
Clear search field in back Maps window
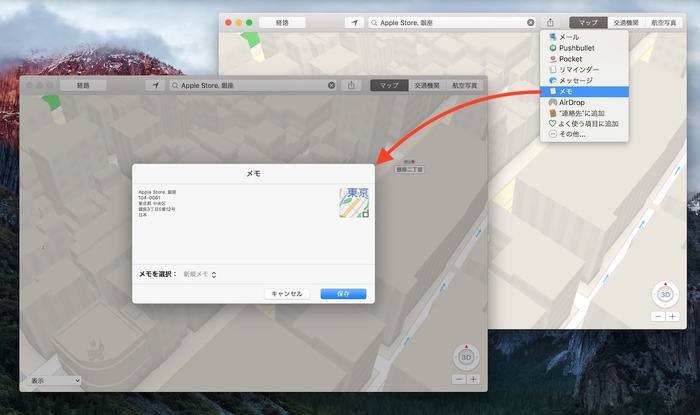(530, 22)
